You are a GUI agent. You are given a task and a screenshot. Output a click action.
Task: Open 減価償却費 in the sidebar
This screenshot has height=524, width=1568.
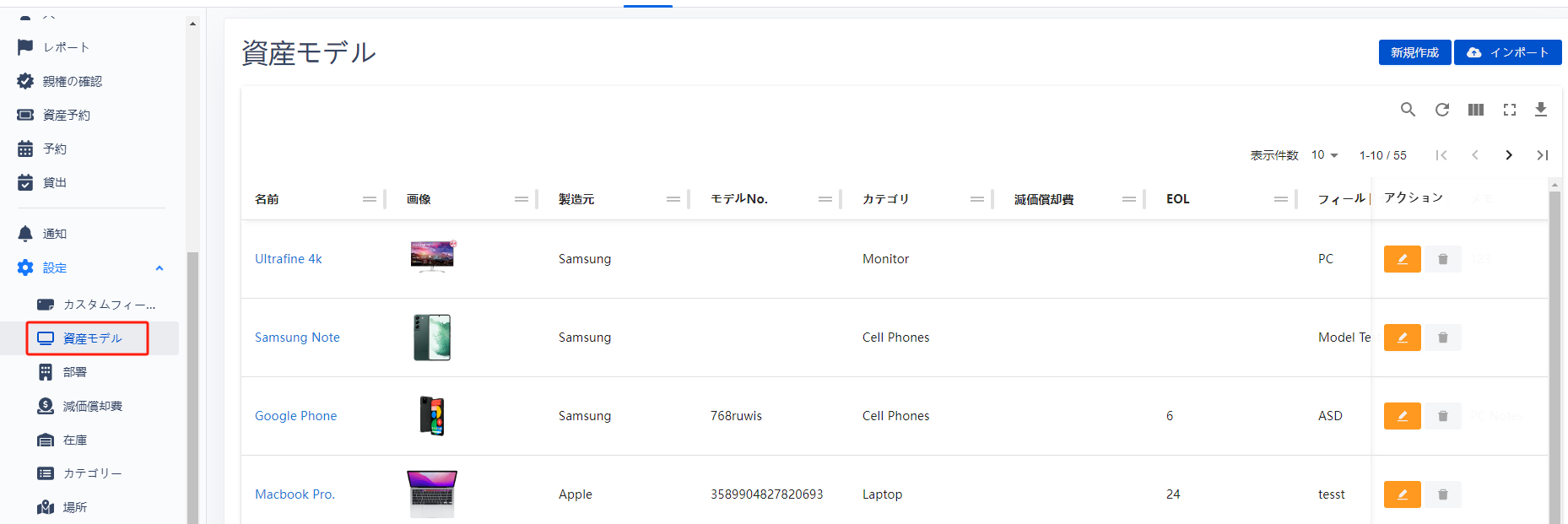(x=92, y=407)
